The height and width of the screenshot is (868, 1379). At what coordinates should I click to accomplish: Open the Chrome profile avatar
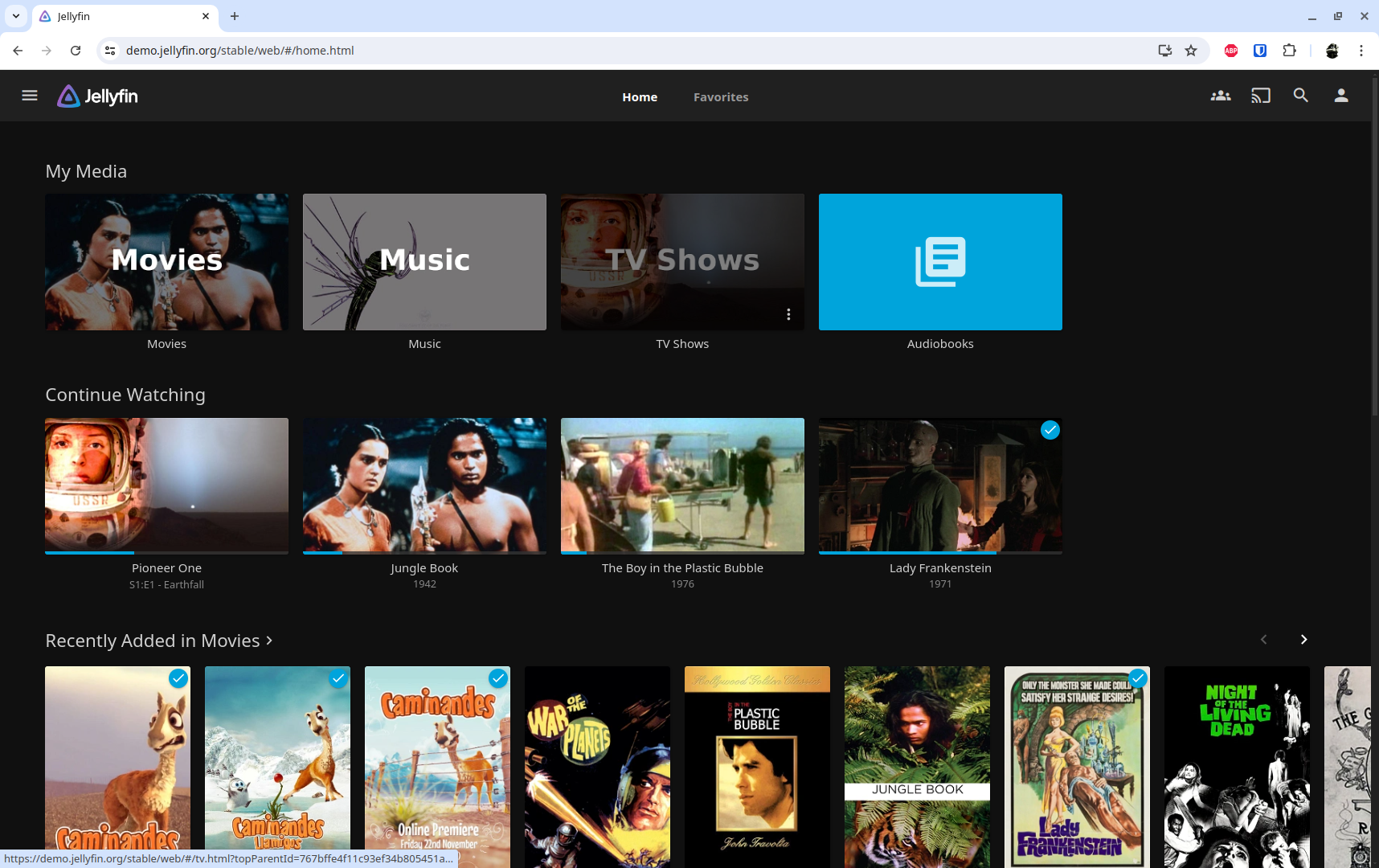tap(1332, 51)
